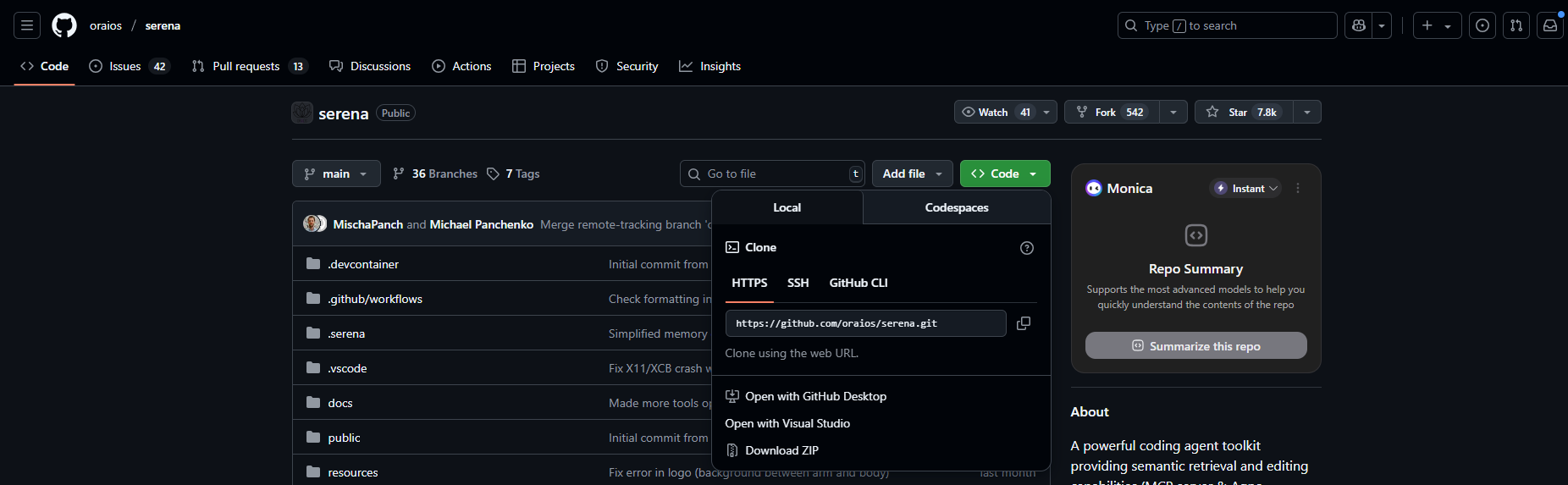
Task: Select the SSH clone option
Action: pos(798,283)
